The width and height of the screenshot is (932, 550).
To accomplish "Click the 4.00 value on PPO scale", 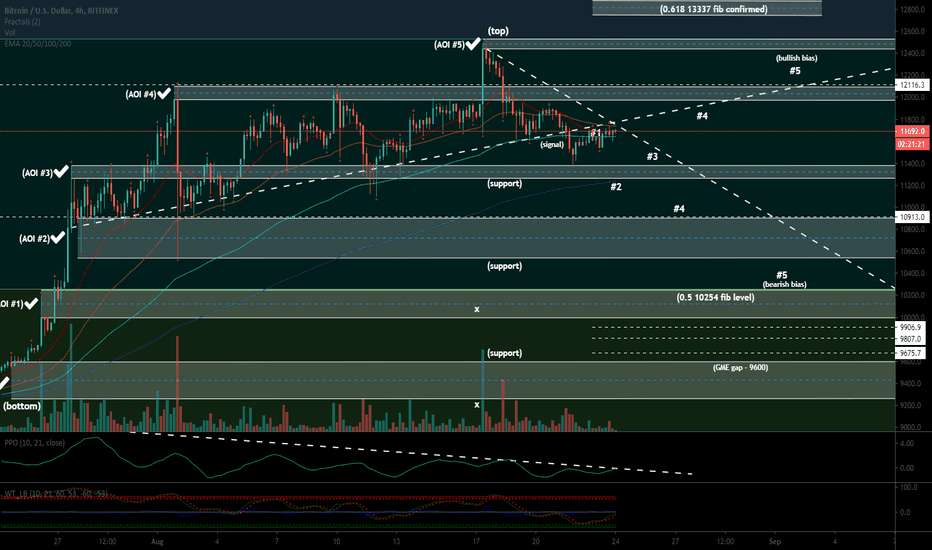I will click(907, 444).
